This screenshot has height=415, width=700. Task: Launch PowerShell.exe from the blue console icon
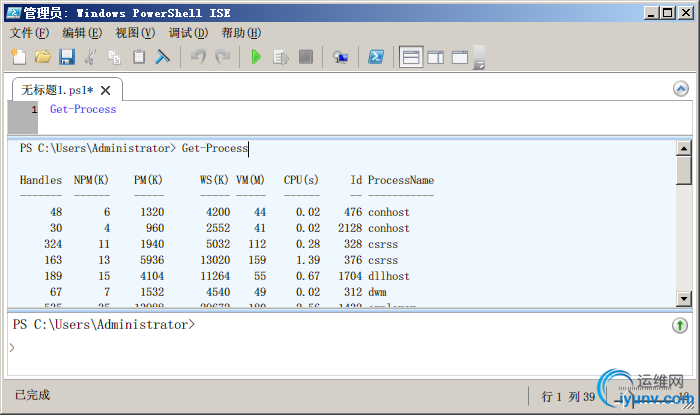click(x=377, y=57)
